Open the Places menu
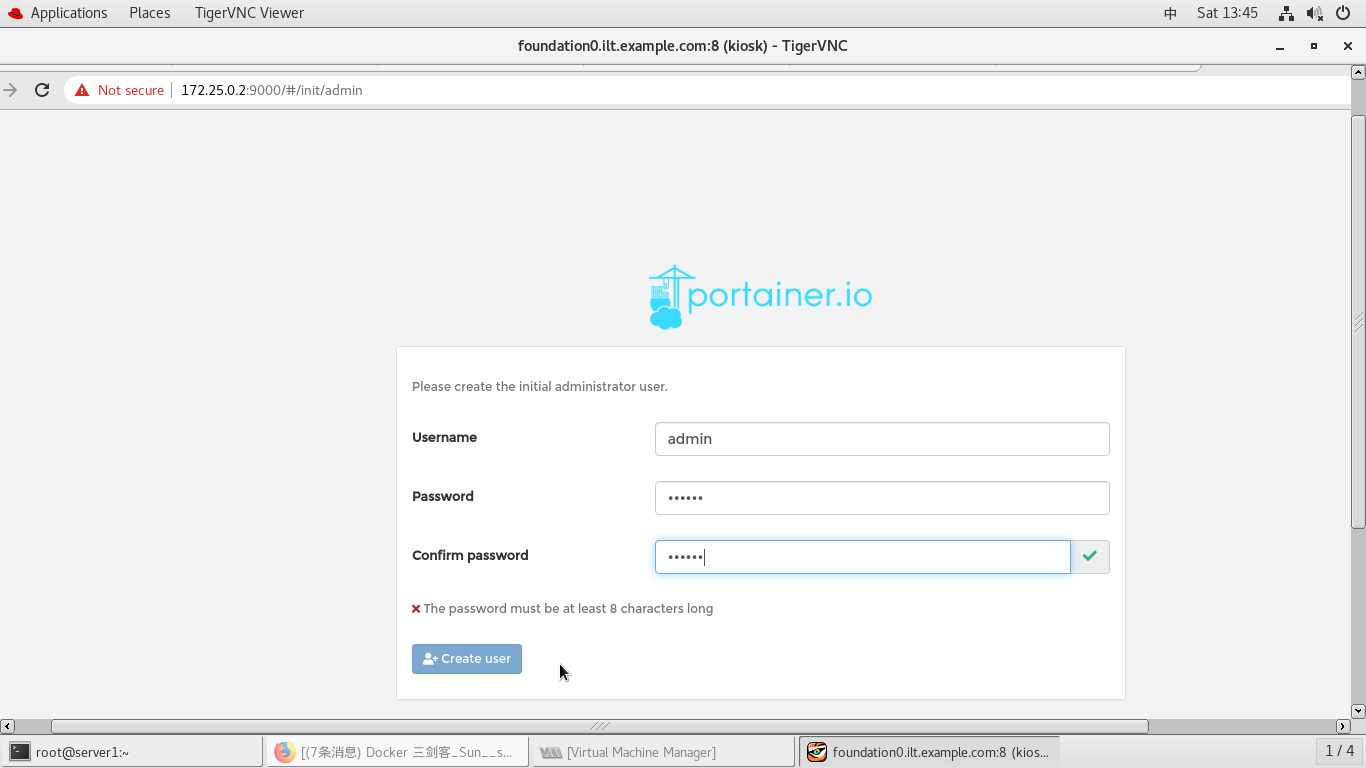This screenshot has height=768, width=1366. click(x=150, y=13)
